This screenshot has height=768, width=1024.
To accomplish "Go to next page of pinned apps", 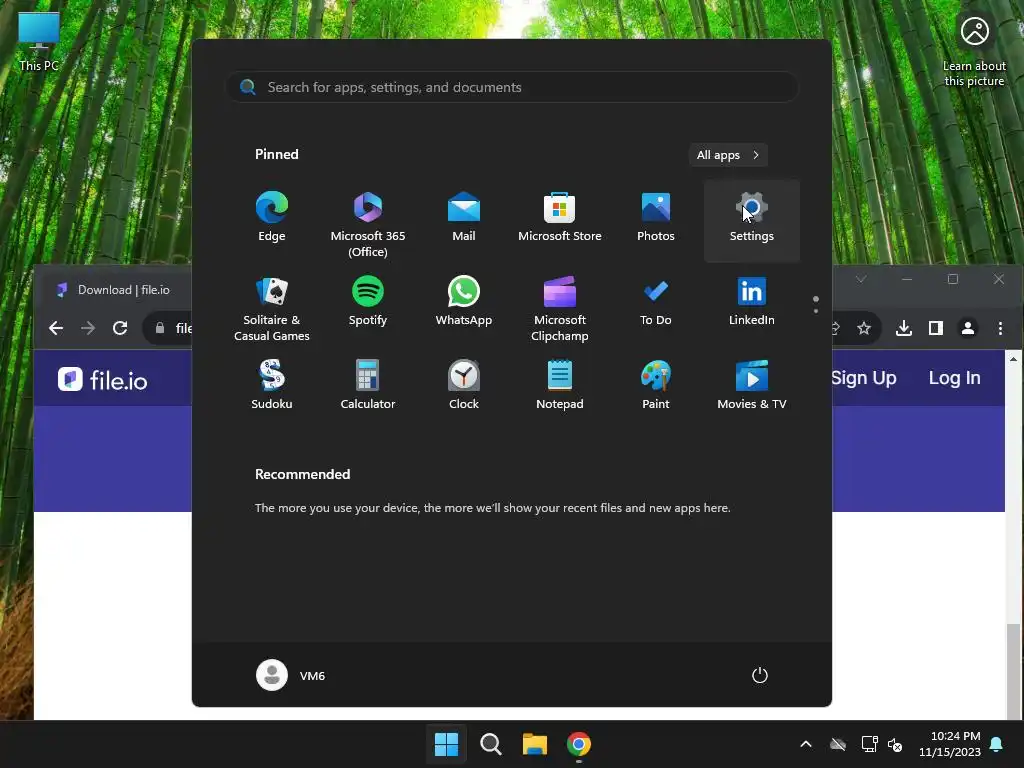I will pyautogui.click(x=816, y=311).
